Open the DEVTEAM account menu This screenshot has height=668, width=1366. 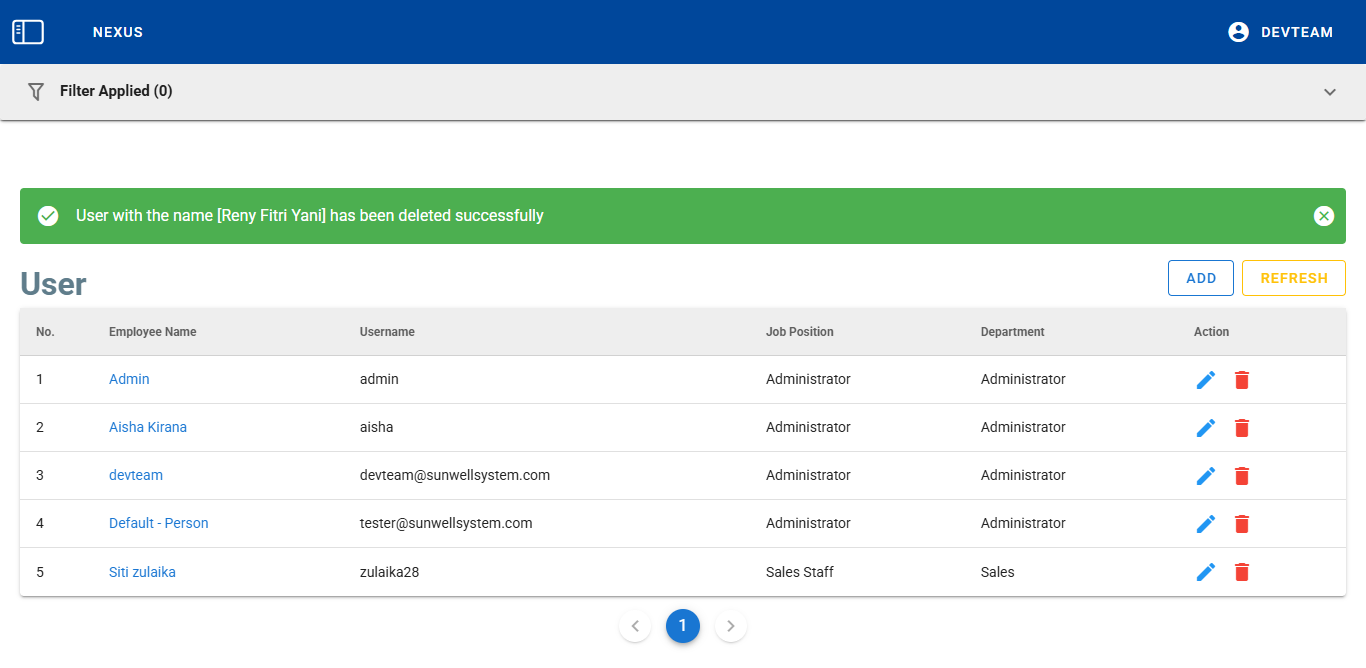[1280, 32]
